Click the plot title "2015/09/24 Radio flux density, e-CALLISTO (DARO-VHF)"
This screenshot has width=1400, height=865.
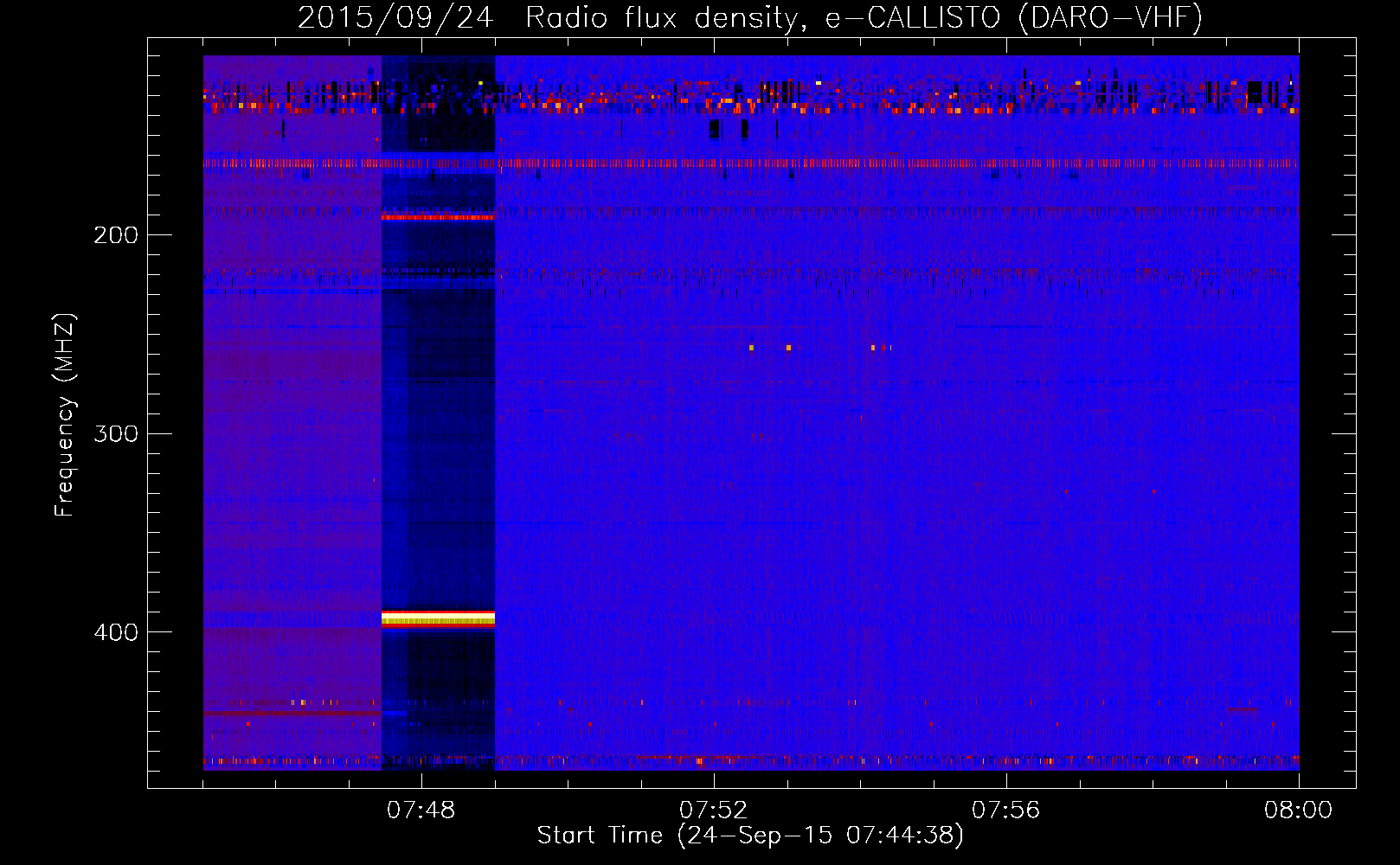tap(749, 17)
